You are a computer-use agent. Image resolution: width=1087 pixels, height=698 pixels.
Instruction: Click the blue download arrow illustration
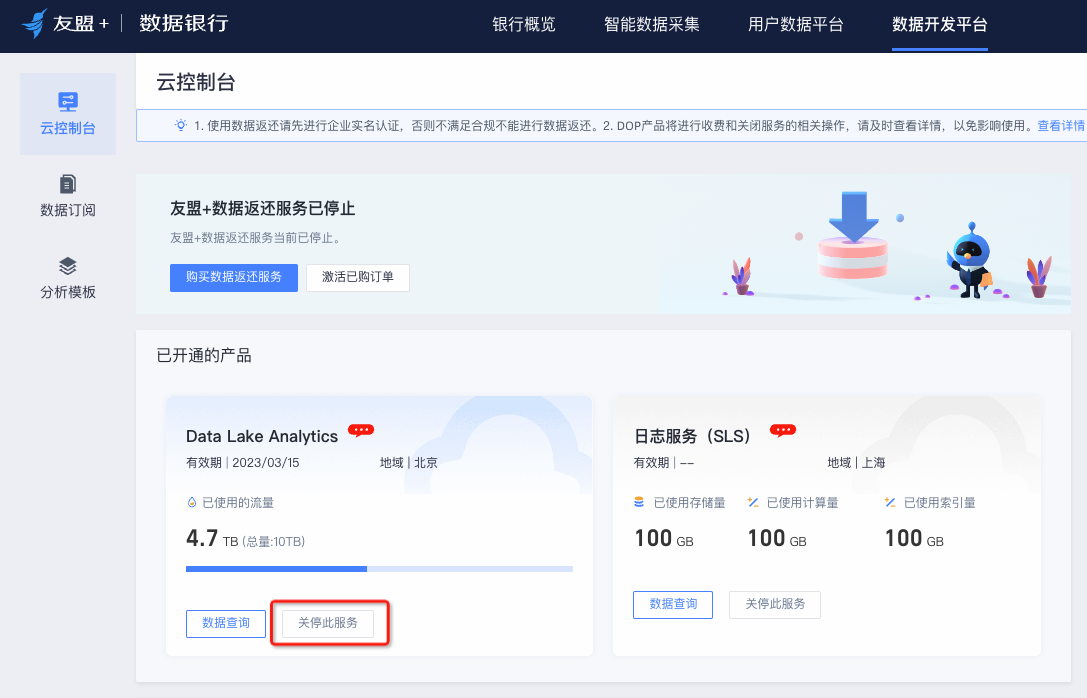click(x=854, y=216)
